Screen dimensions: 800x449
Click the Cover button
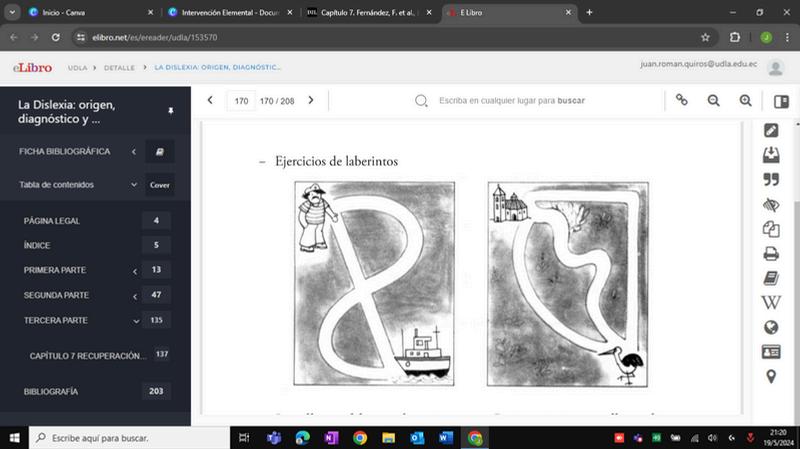pyautogui.click(x=160, y=185)
